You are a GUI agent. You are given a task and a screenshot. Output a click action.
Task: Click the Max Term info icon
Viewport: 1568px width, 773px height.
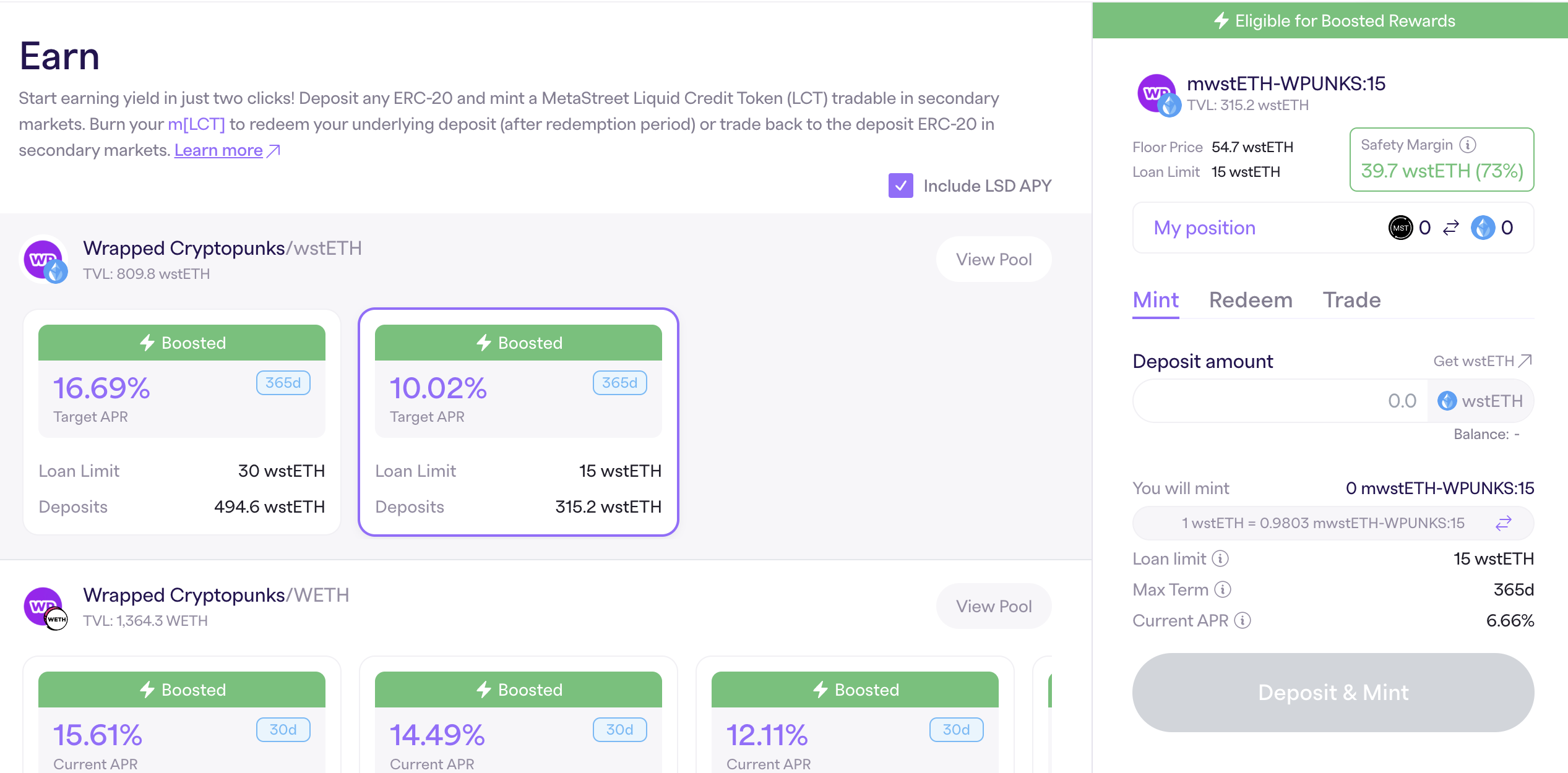tap(1223, 590)
